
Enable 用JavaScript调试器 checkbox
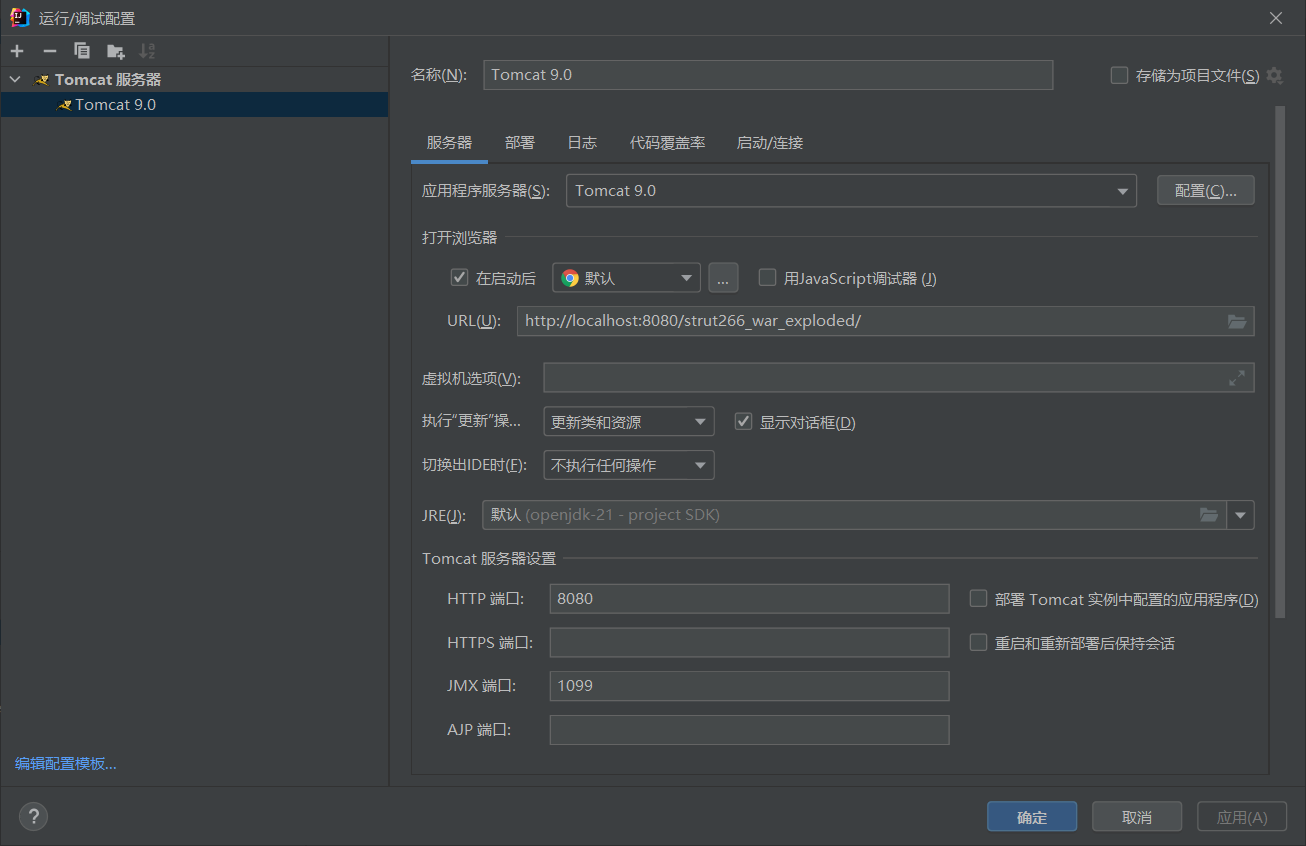pyautogui.click(x=767, y=278)
